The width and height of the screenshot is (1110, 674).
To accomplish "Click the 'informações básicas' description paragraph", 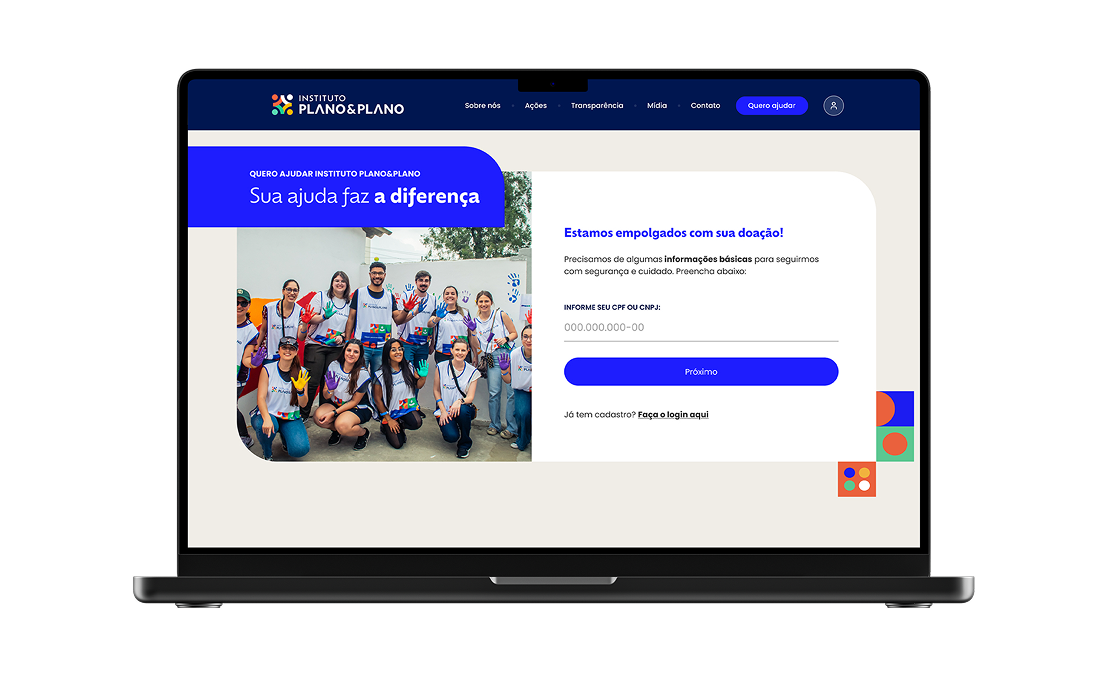I will pyautogui.click(x=691, y=265).
